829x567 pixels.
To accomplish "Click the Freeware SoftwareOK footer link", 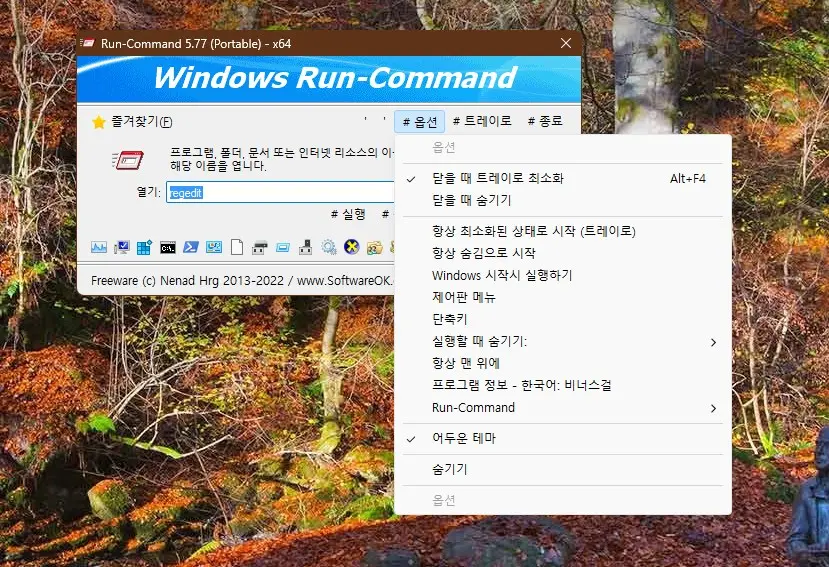I will (x=242, y=280).
